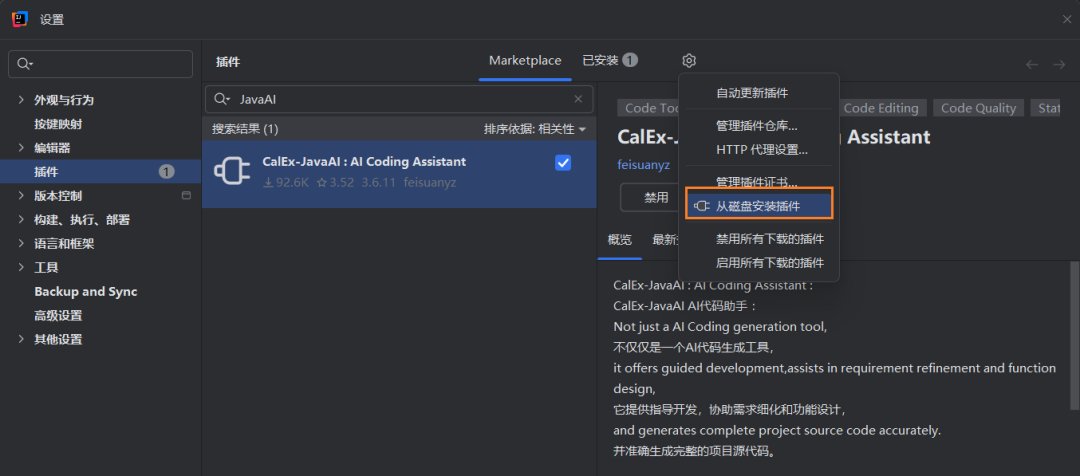Open the plugin settings gear menu

coord(689,61)
